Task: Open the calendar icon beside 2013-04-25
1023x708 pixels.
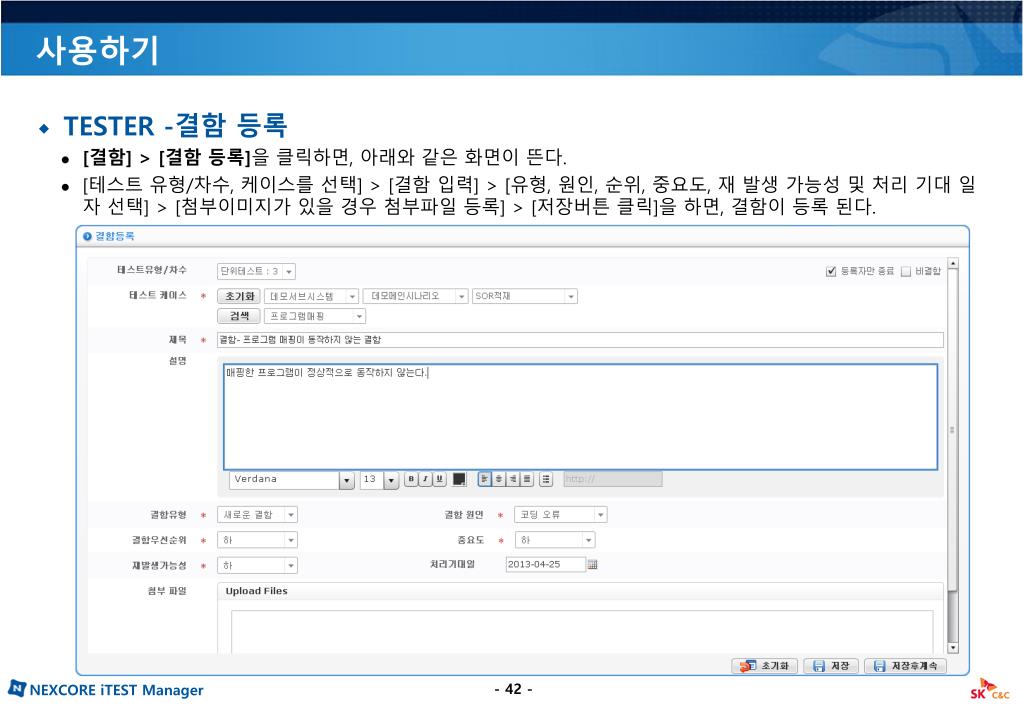Action: click(x=592, y=564)
